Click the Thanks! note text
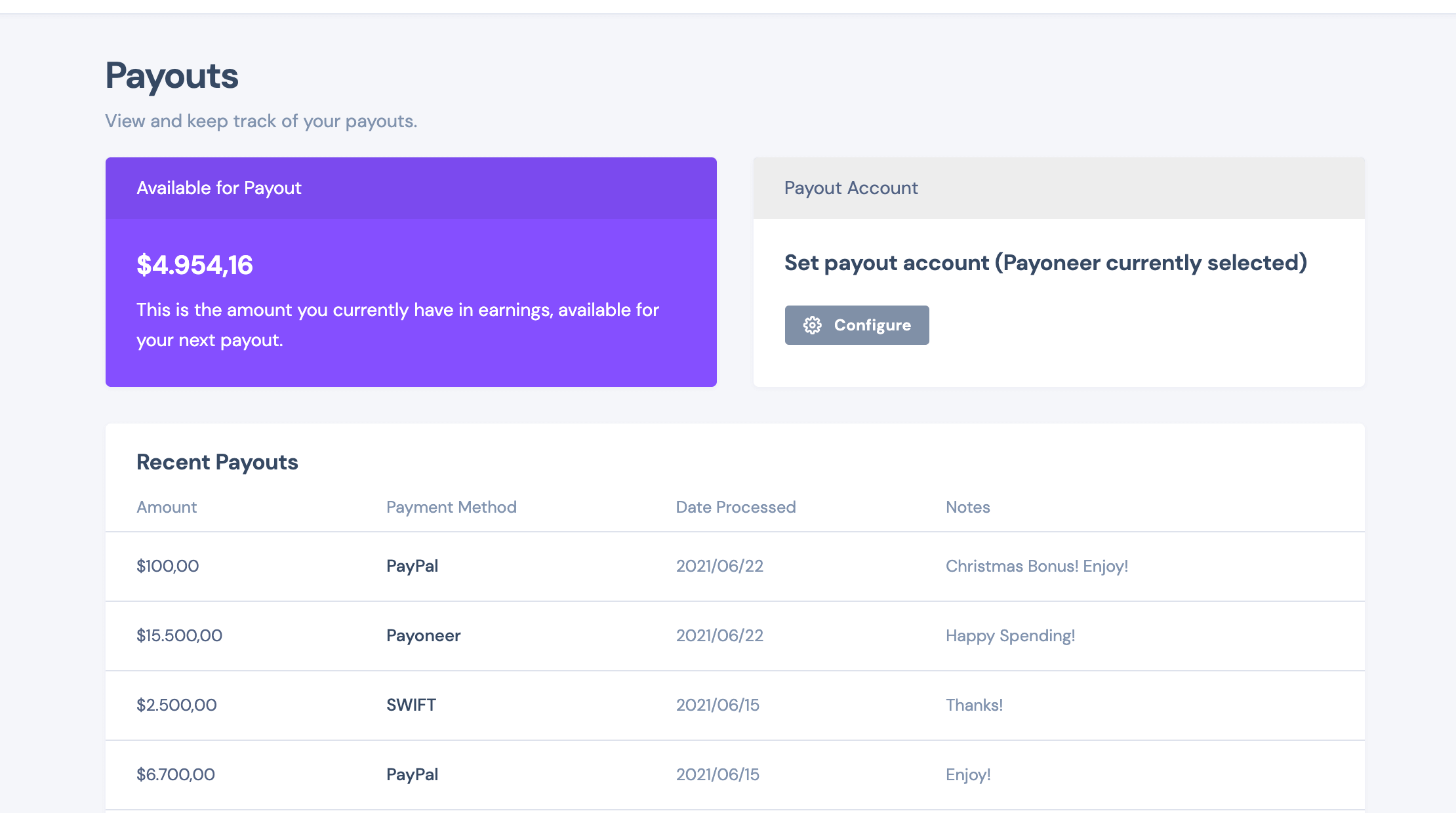This screenshot has height=813, width=1456. (x=974, y=705)
